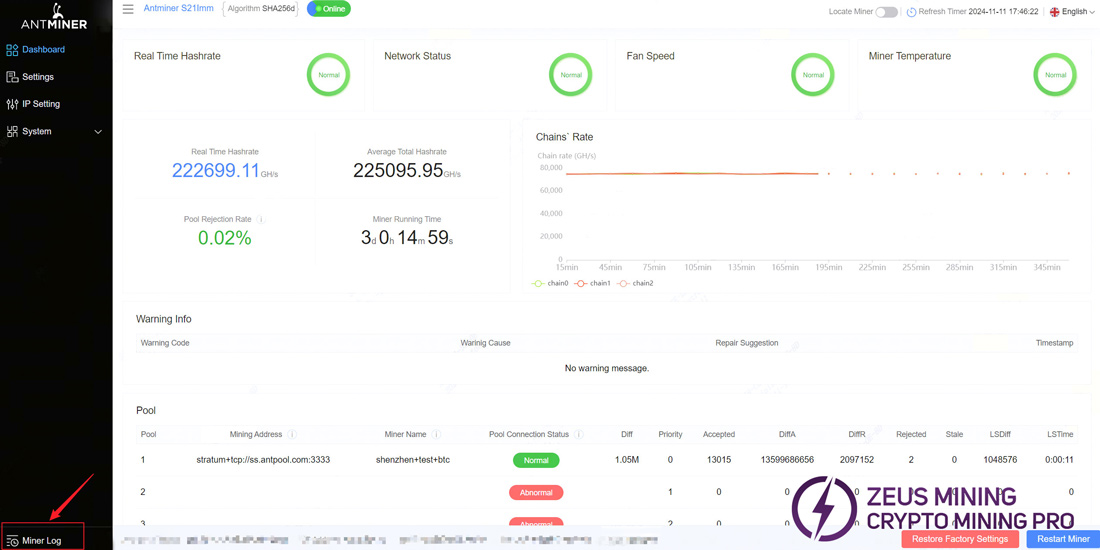1100x550 pixels.
Task: Click the Network Status Normal ring
Action: 571,74
